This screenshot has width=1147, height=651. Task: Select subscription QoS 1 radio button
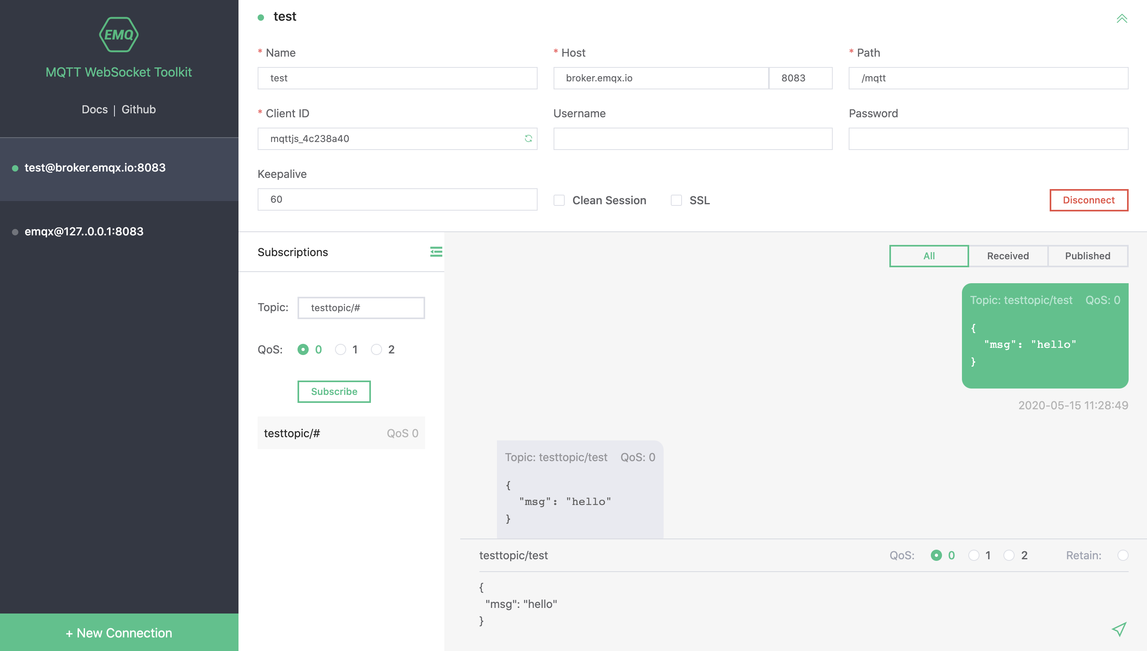(340, 350)
